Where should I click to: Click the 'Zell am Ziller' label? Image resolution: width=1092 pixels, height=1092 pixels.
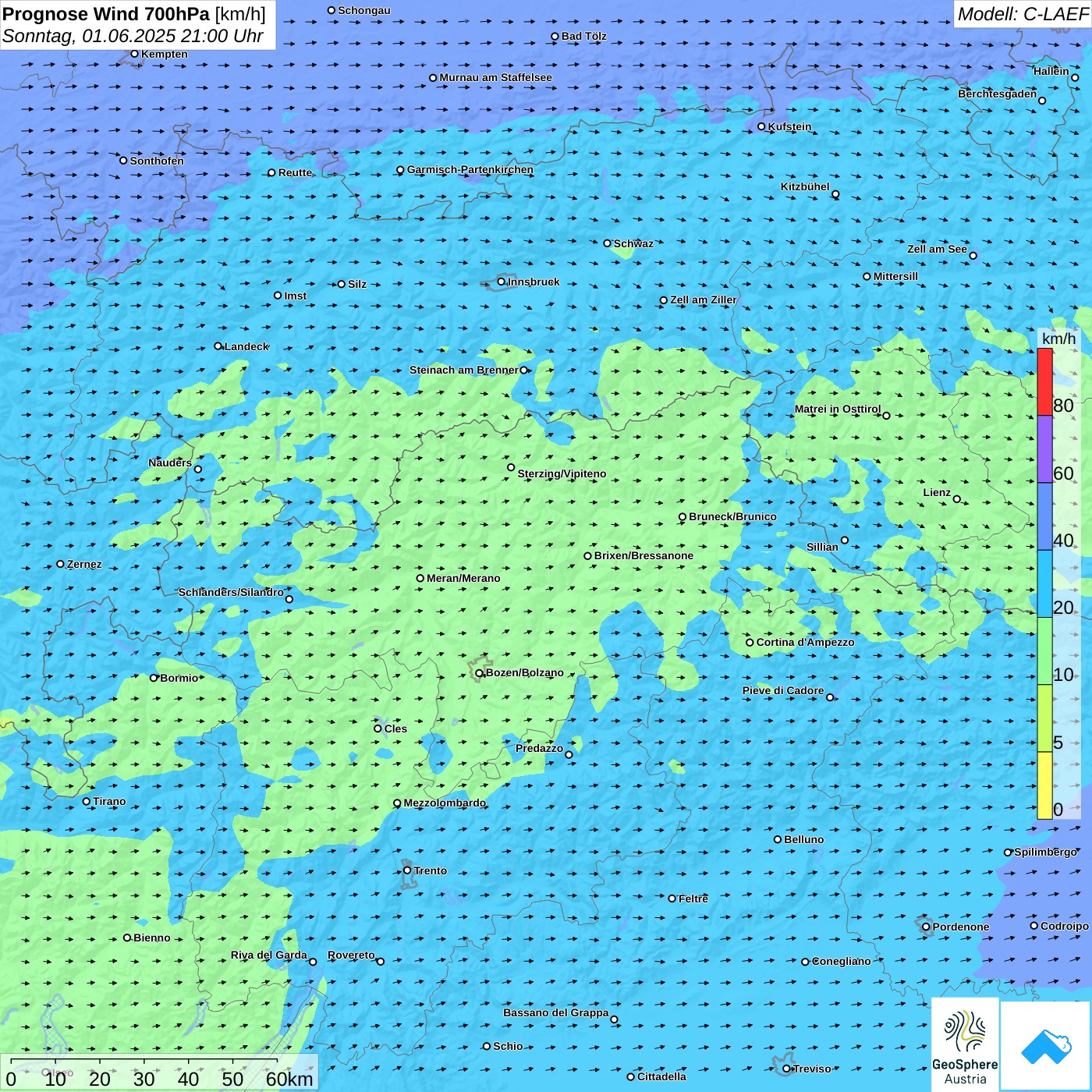(x=703, y=300)
